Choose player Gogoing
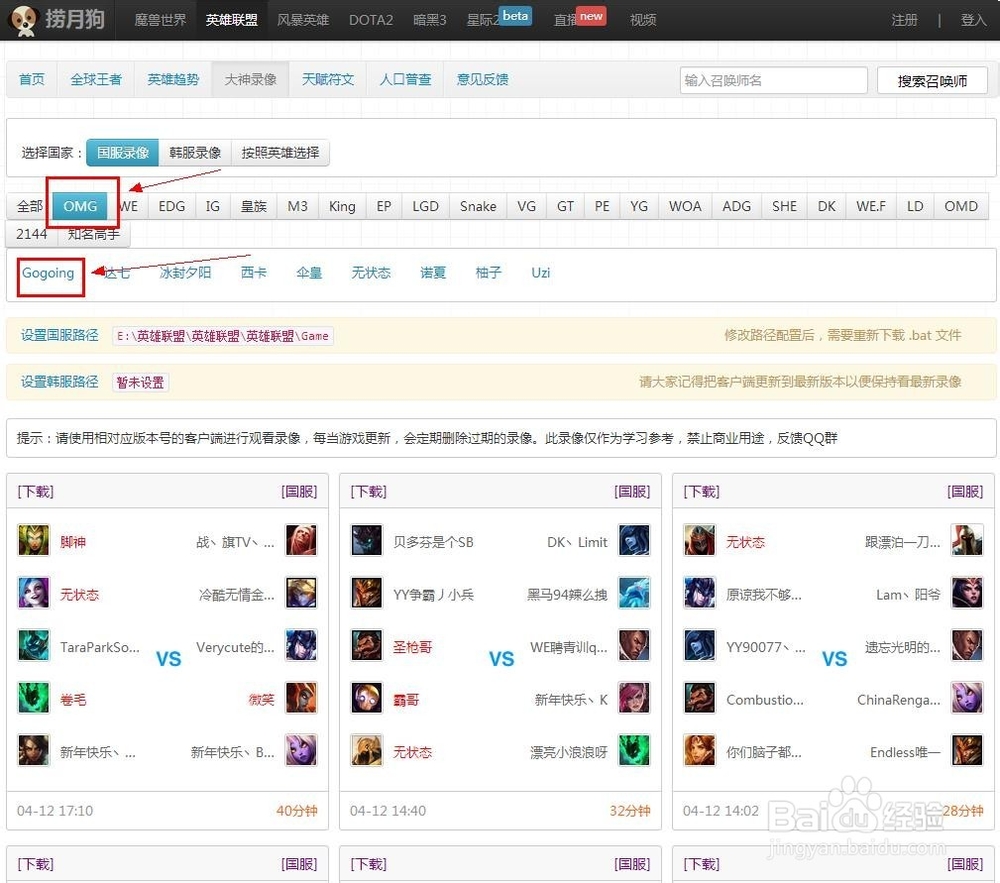The height and width of the screenshot is (883, 1000). tap(48, 273)
